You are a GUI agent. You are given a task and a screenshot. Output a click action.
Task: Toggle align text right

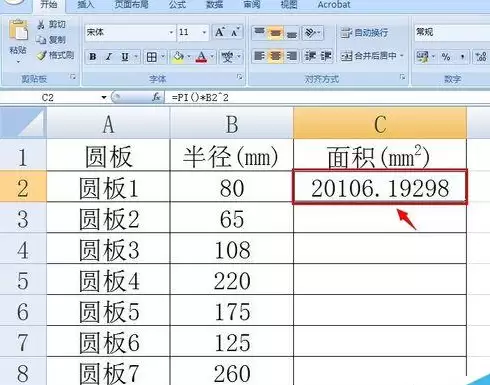(291, 56)
